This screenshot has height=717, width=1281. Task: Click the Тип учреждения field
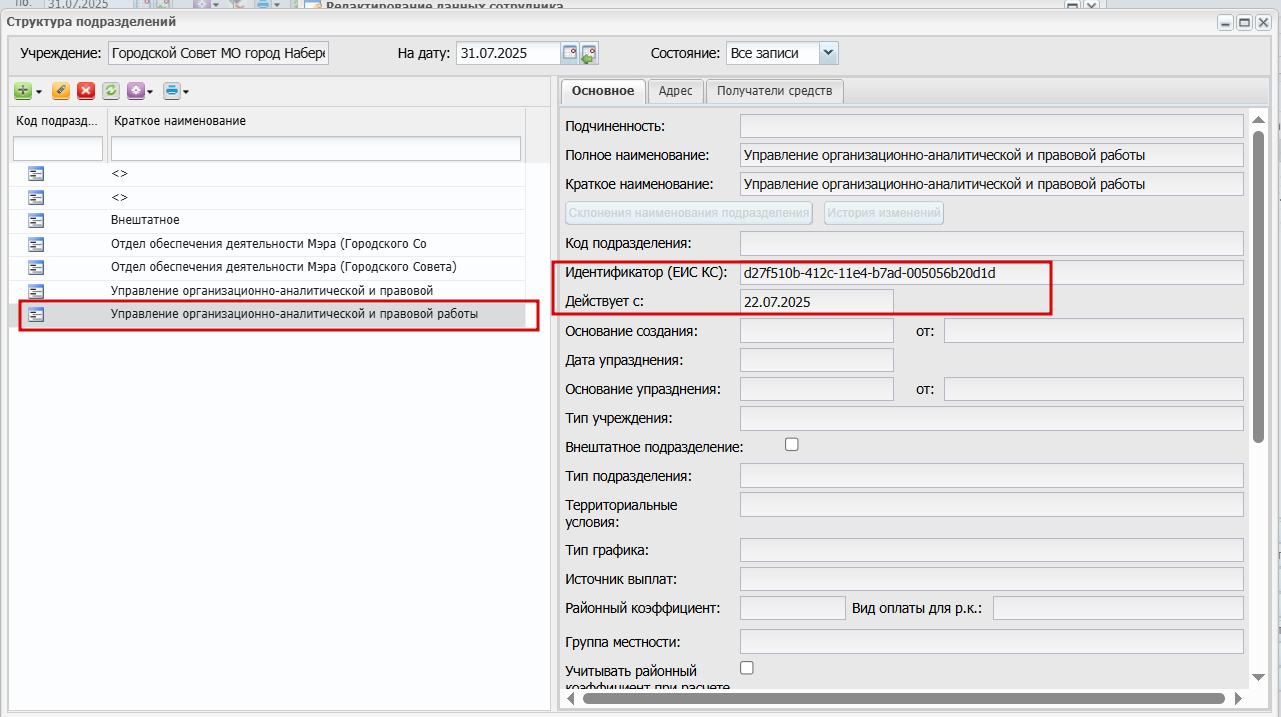[992, 418]
